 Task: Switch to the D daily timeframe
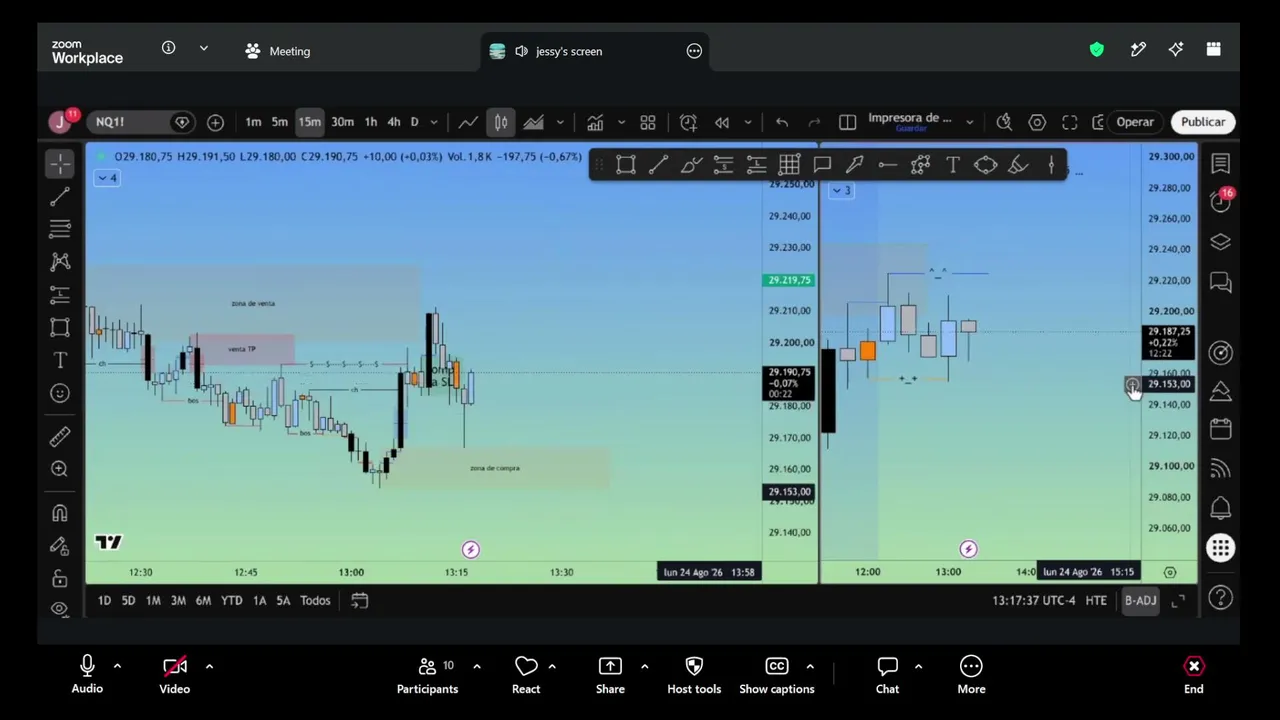pos(414,122)
